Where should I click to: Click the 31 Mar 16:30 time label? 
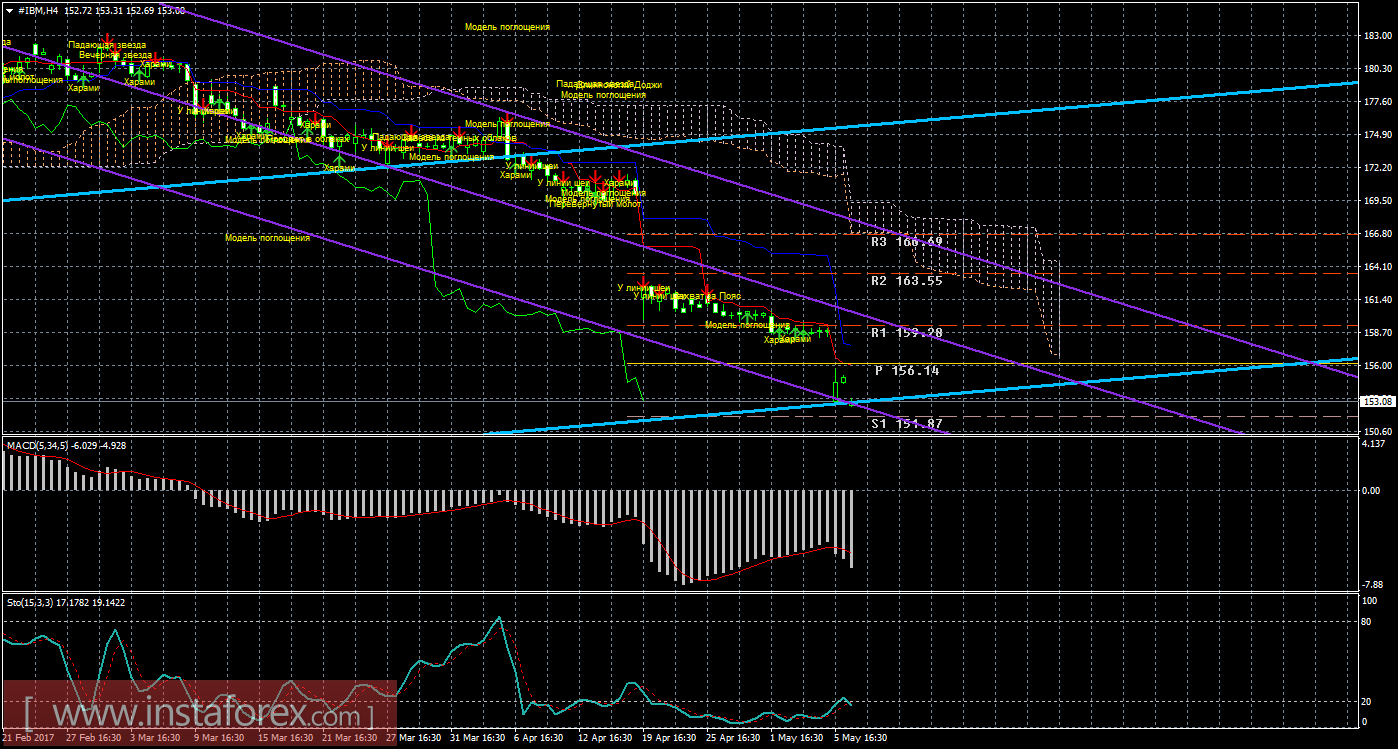pos(477,738)
